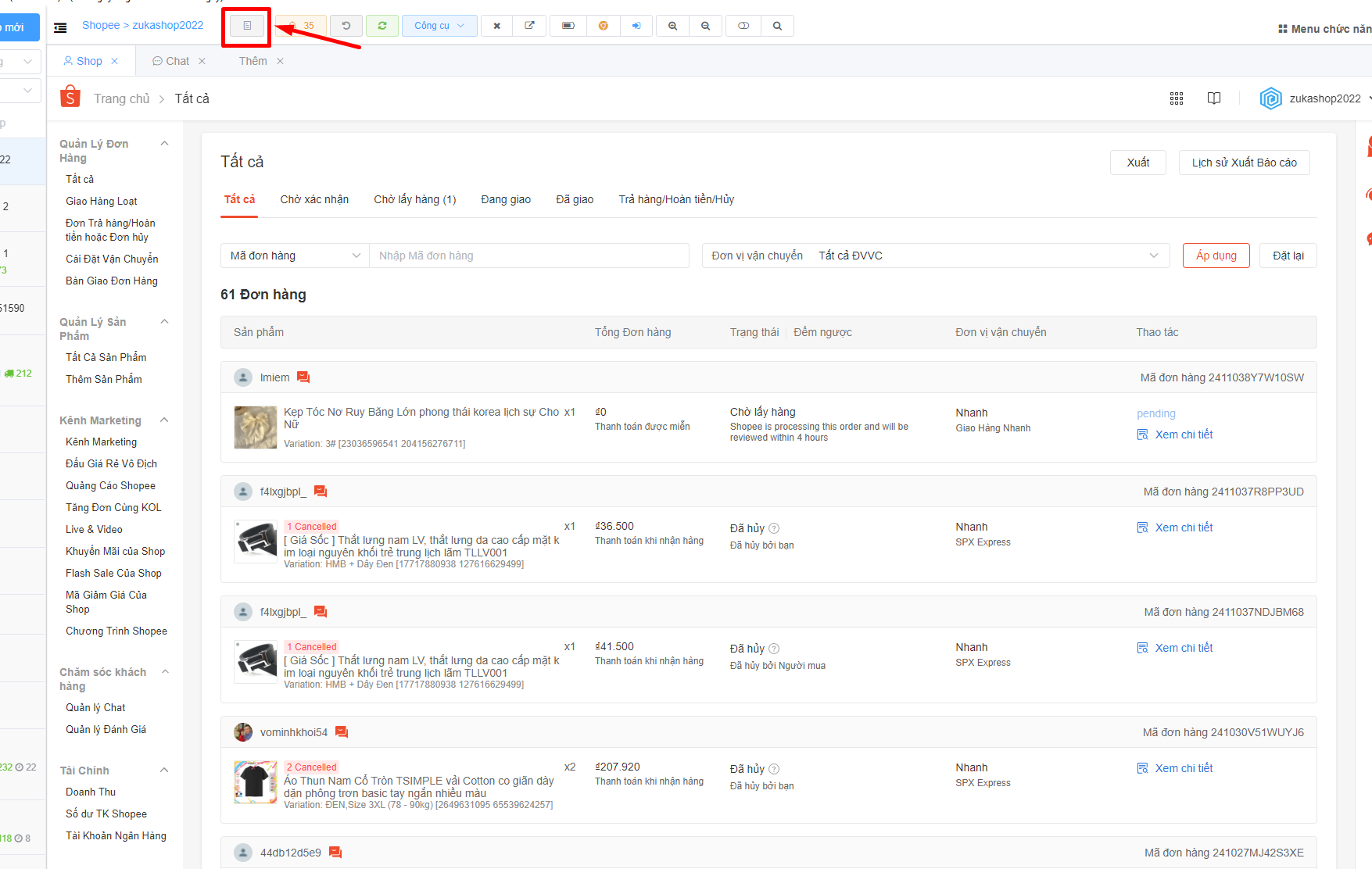Open the Chrome browser icon in toolbar

604,26
